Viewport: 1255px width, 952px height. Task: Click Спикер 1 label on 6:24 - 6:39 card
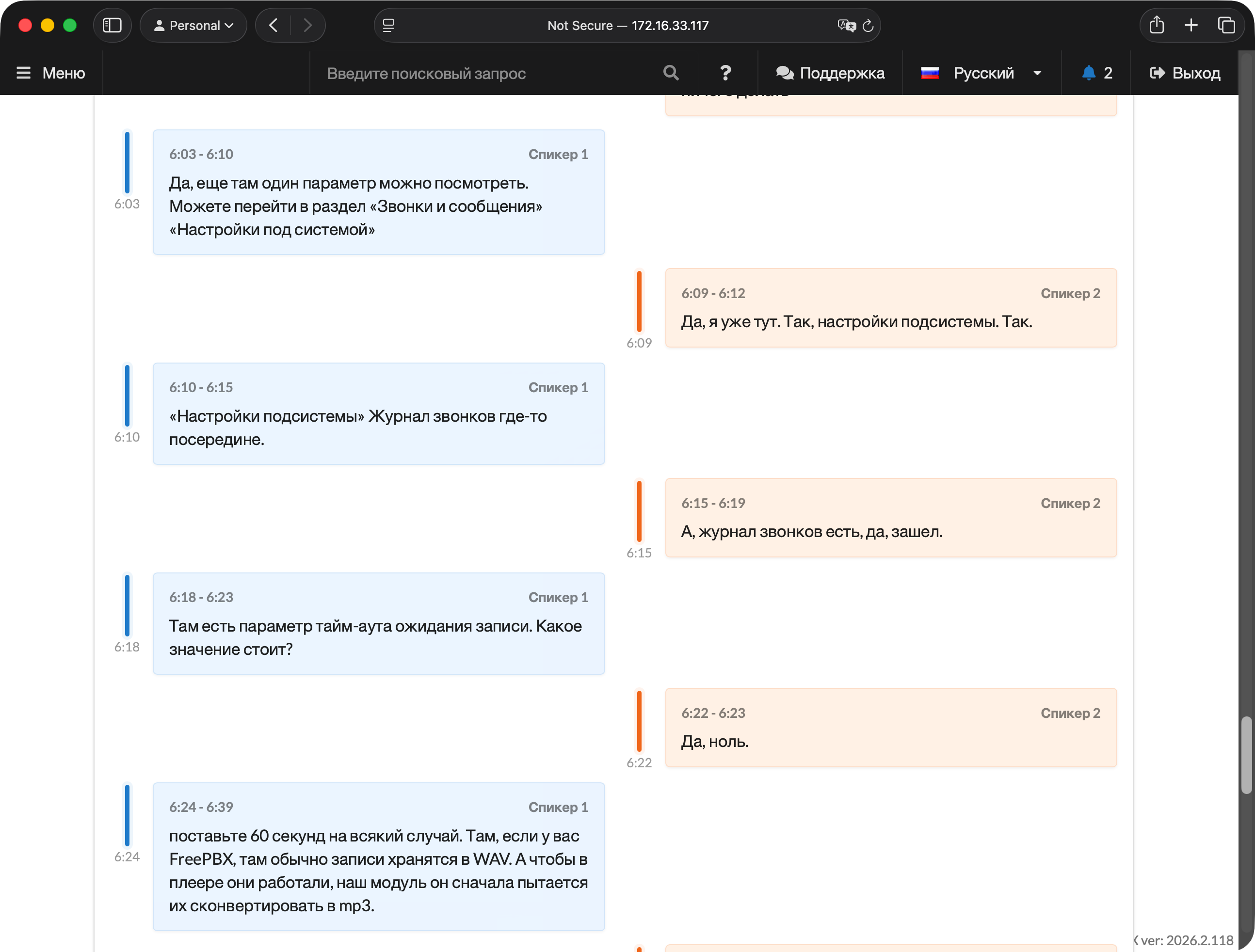pyautogui.click(x=558, y=808)
